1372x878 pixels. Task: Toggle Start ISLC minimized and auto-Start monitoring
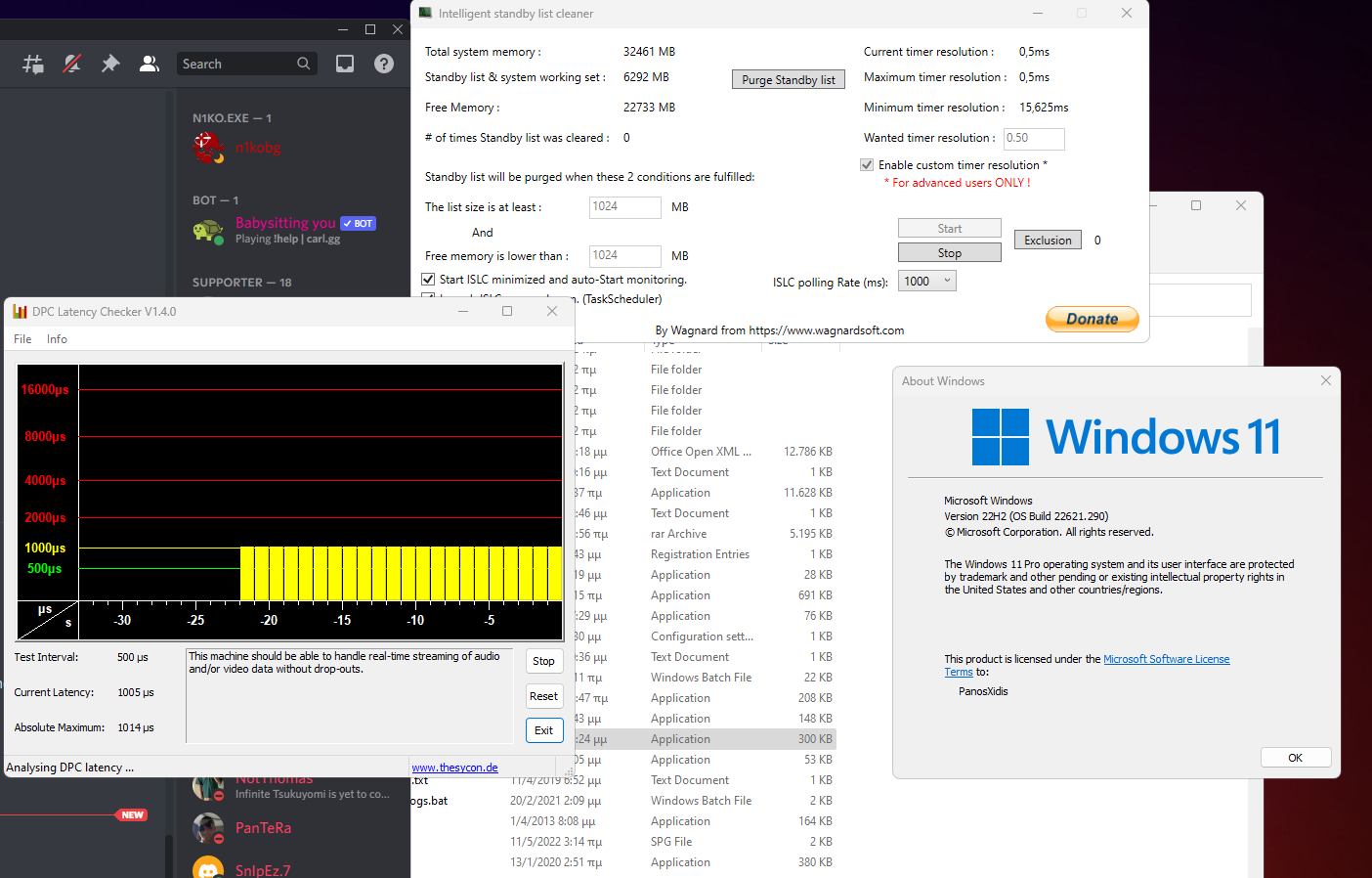click(x=428, y=280)
